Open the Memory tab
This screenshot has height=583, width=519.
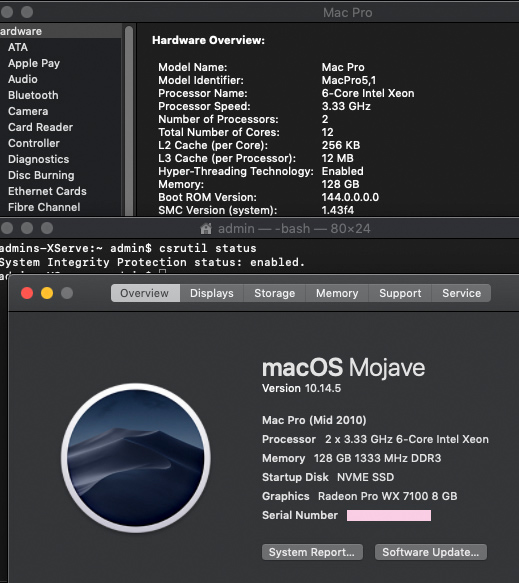point(337,293)
